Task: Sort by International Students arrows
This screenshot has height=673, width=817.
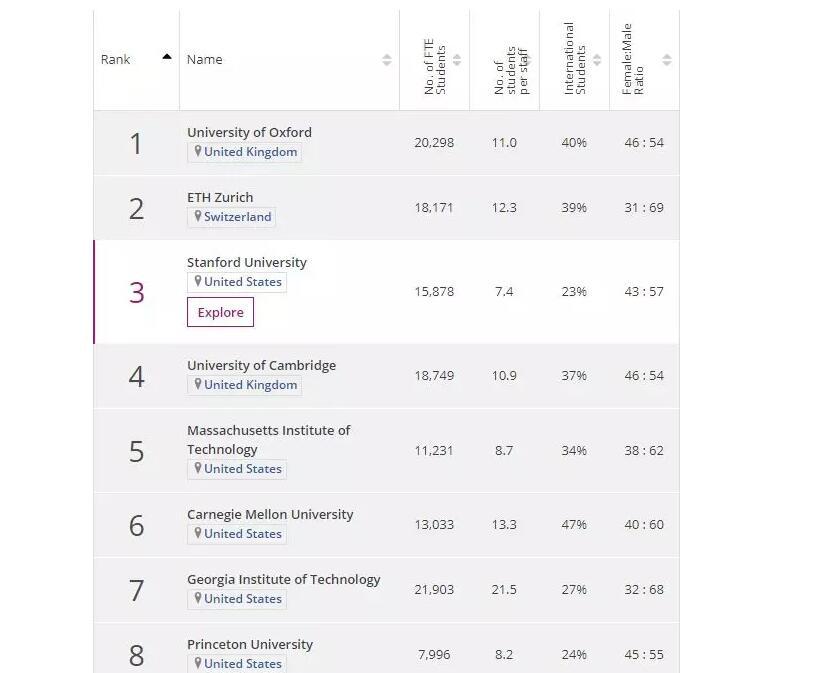Action: click(x=597, y=60)
